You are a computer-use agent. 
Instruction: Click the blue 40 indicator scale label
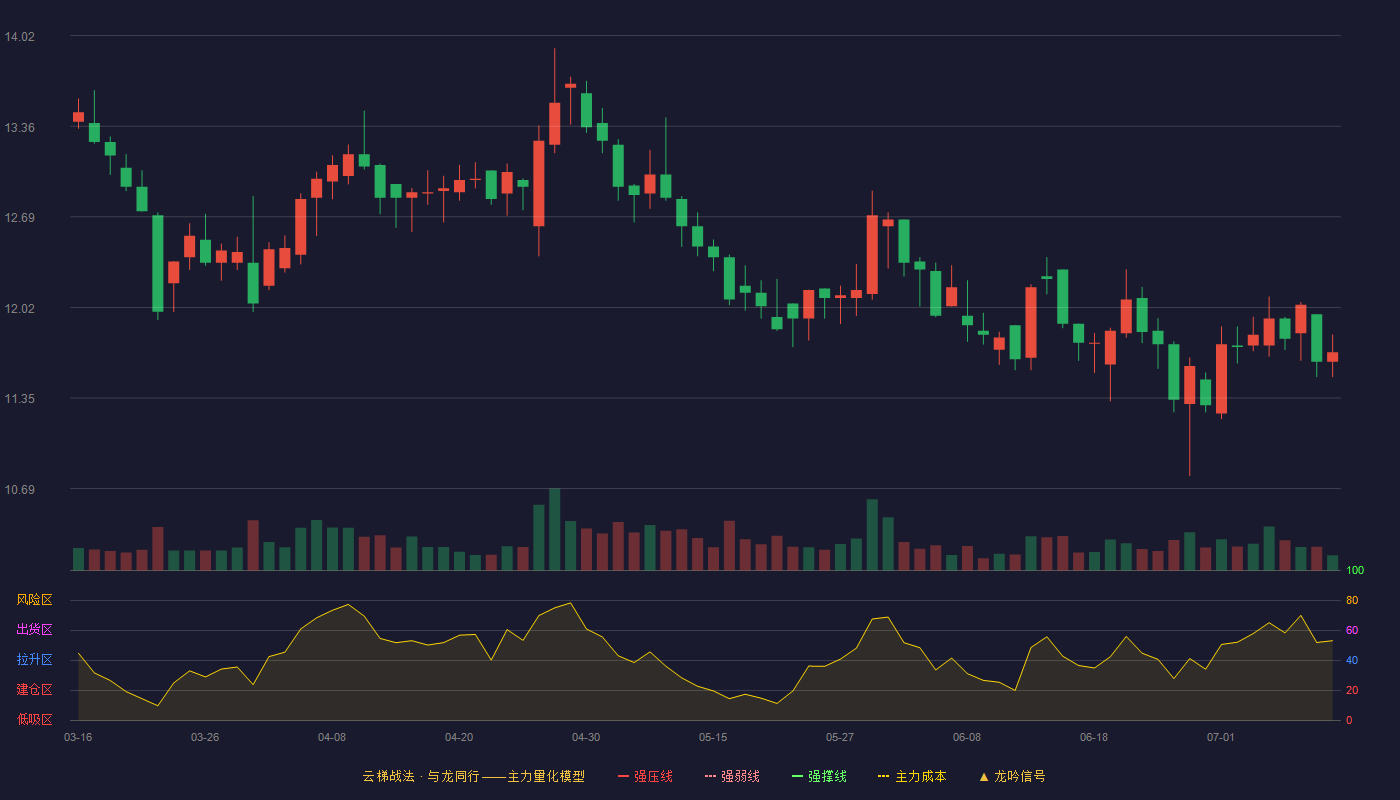(1352, 660)
